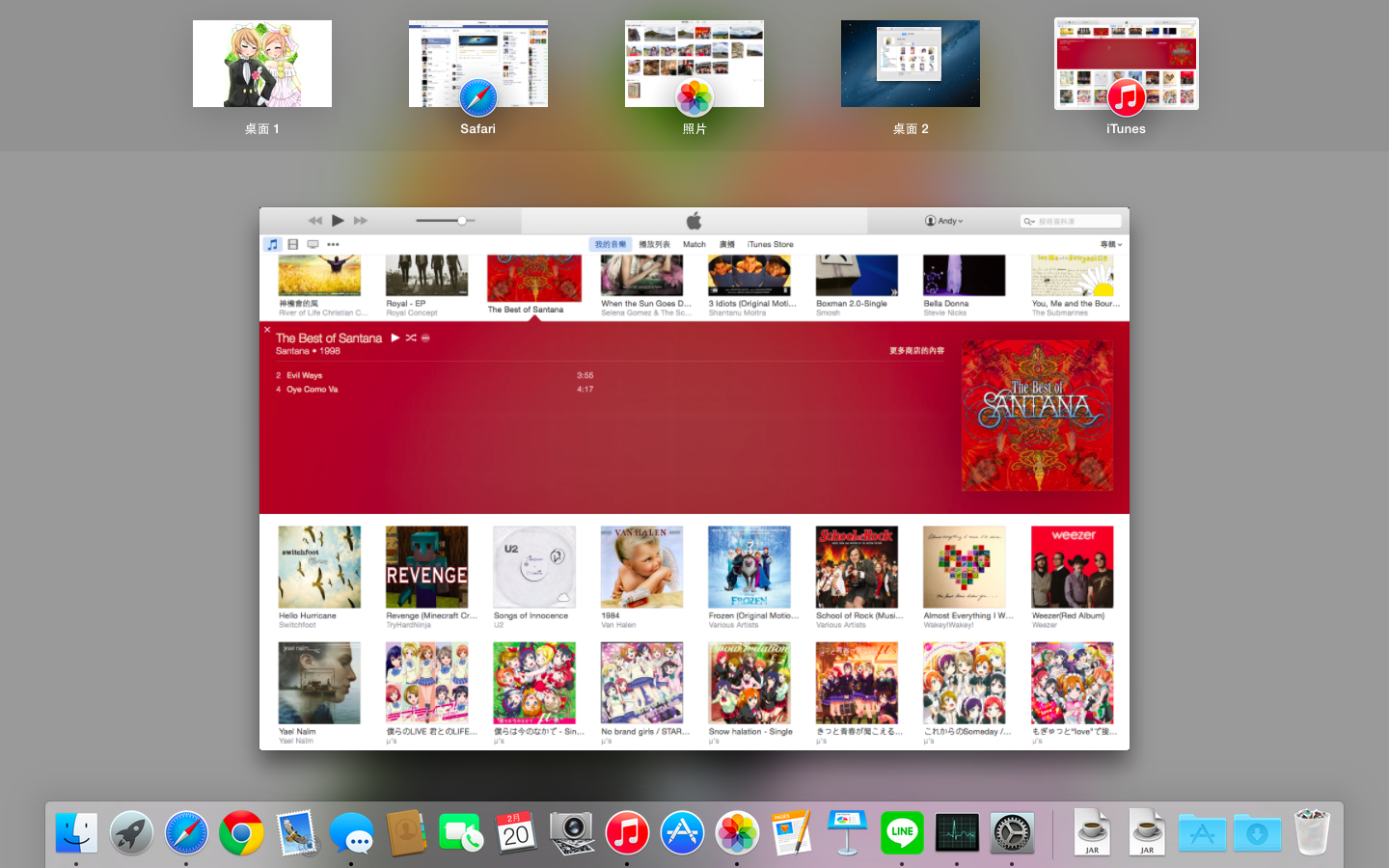This screenshot has width=1389, height=868.
Task: Open Calendar from the Dock
Action: pos(516,833)
